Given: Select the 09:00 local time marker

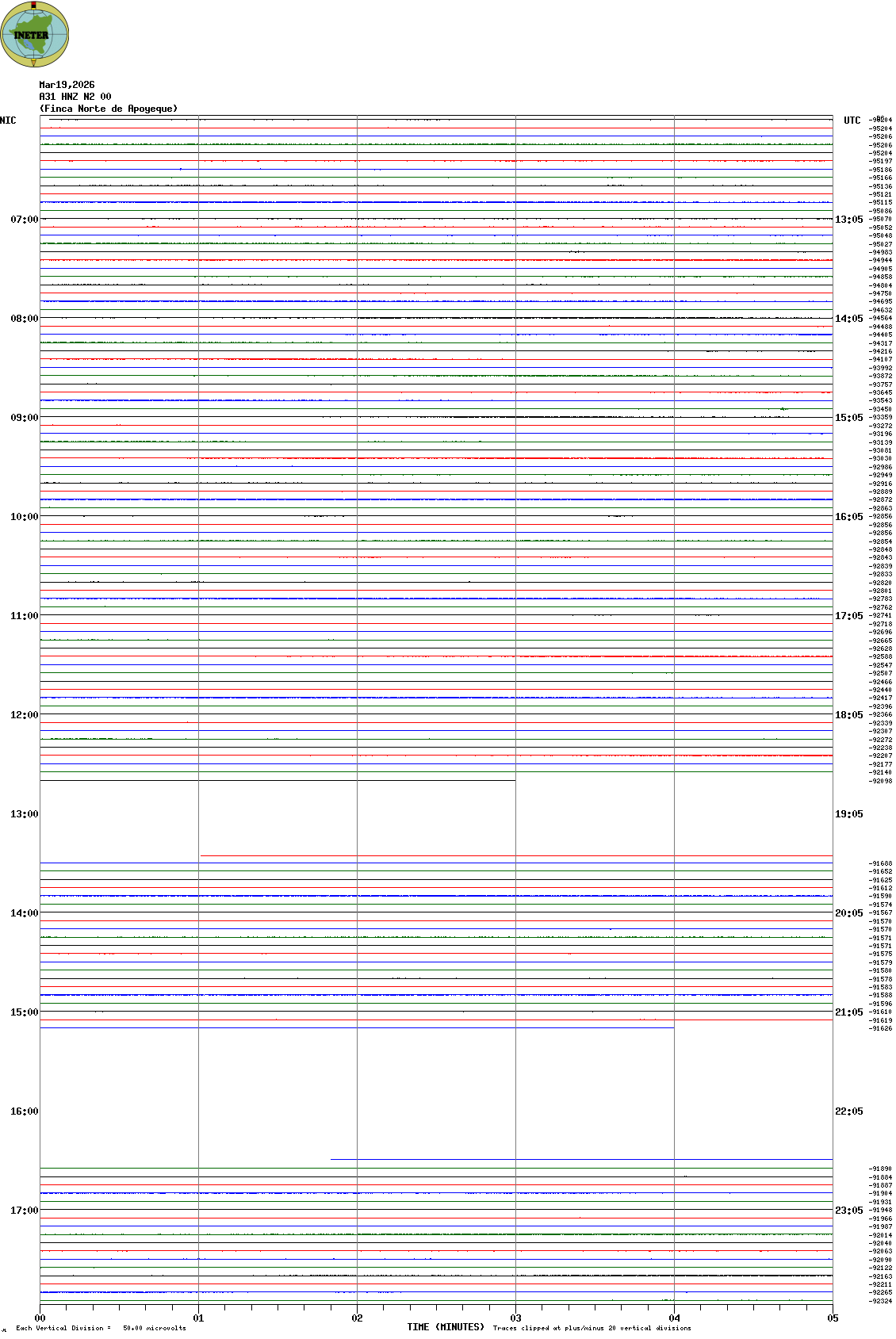Looking at the screenshot, I should coord(24,418).
